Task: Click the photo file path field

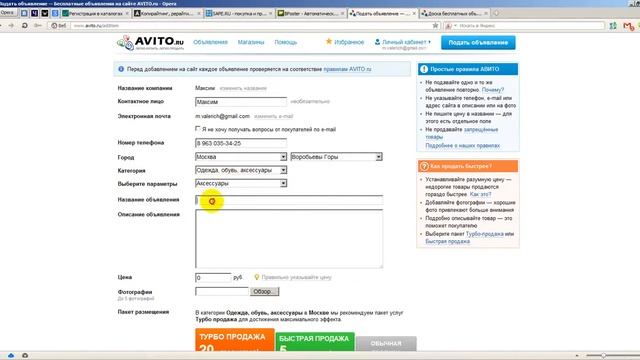Action: coord(222,291)
